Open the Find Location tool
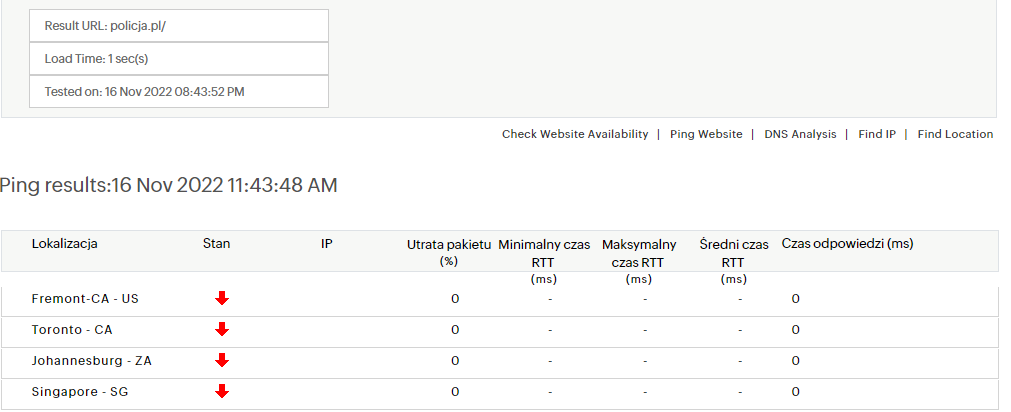 tap(955, 134)
